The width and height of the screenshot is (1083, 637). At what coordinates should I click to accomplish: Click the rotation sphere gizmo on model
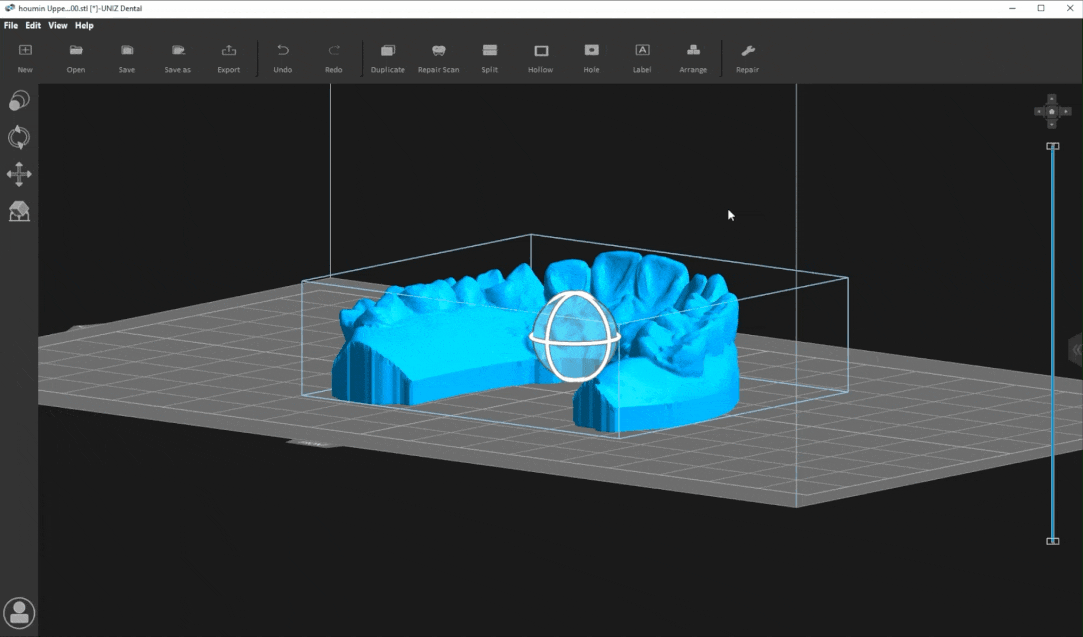(574, 337)
